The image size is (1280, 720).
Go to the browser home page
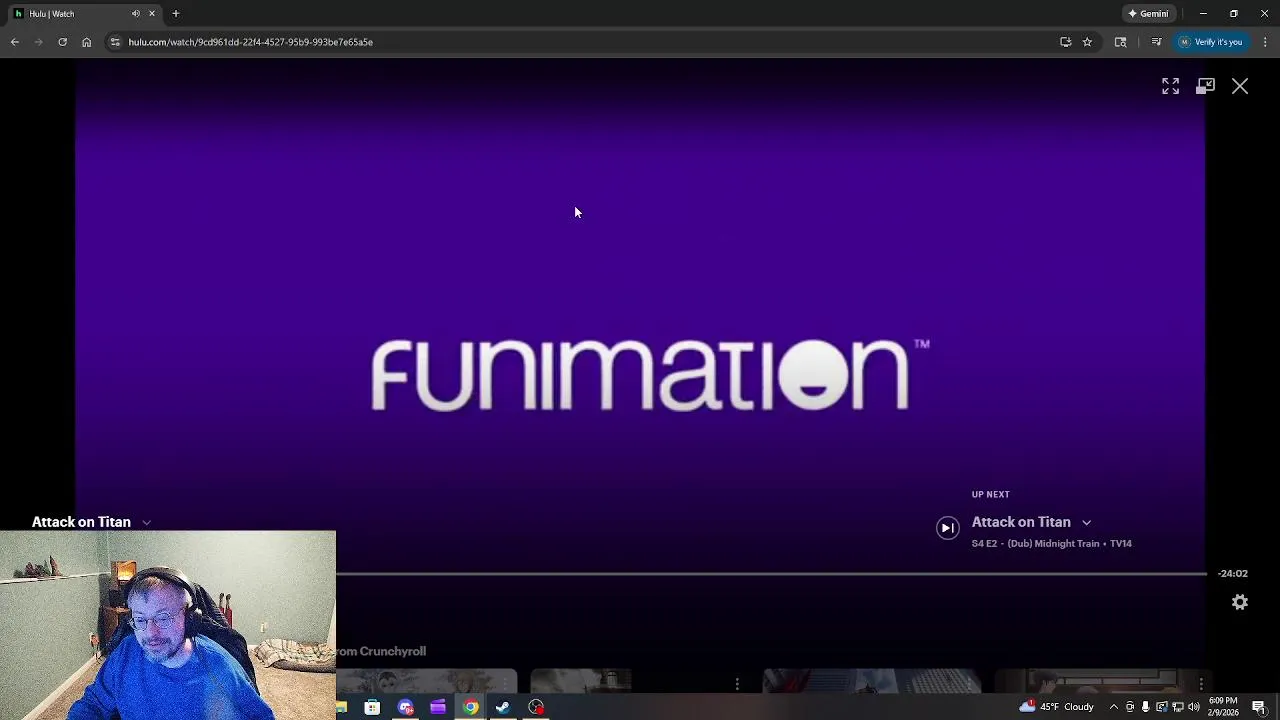86,42
